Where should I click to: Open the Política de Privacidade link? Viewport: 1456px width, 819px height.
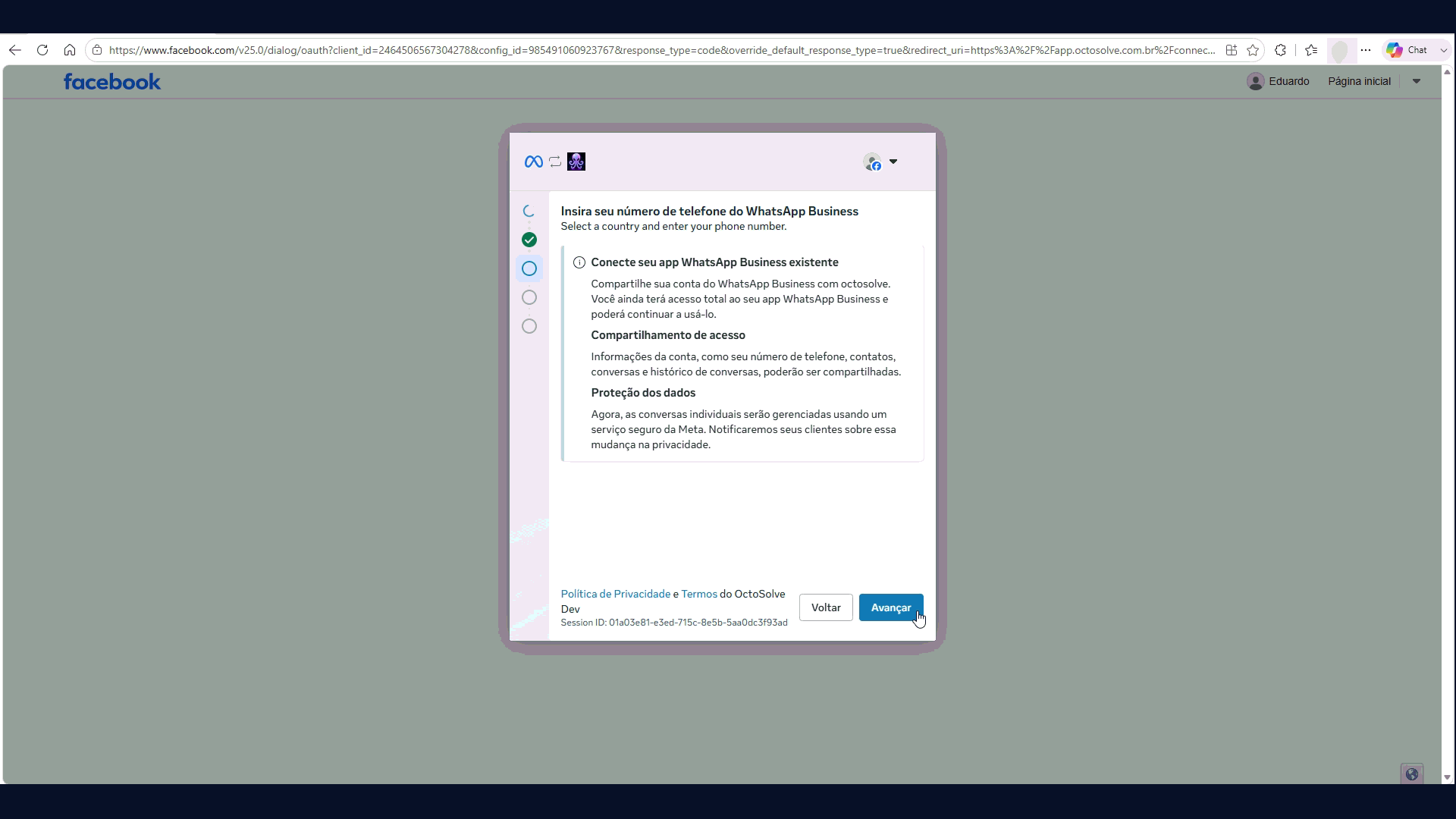(616, 594)
